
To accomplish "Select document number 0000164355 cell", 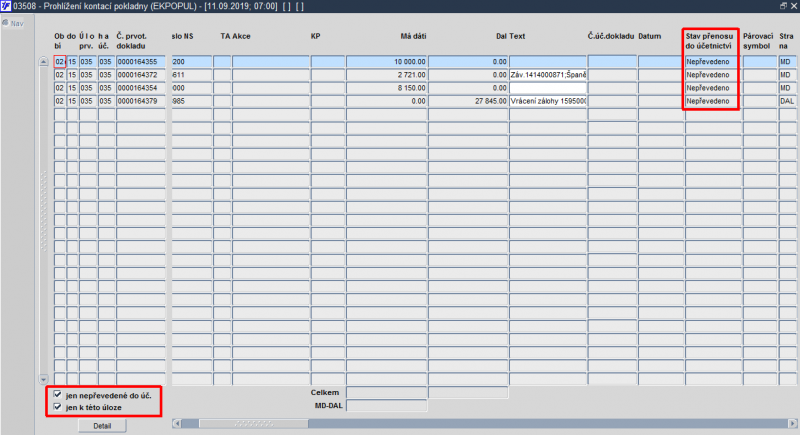I will 141,62.
